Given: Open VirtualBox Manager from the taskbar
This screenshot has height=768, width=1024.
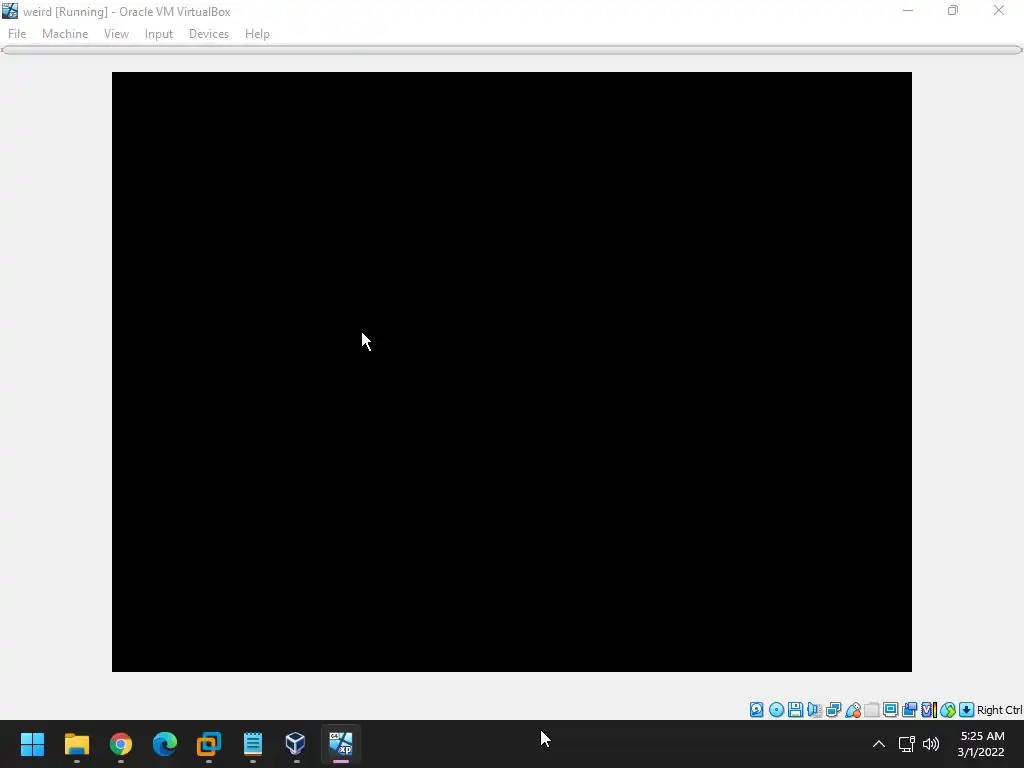Looking at the screenshot, I should click(x=296, y=744).
